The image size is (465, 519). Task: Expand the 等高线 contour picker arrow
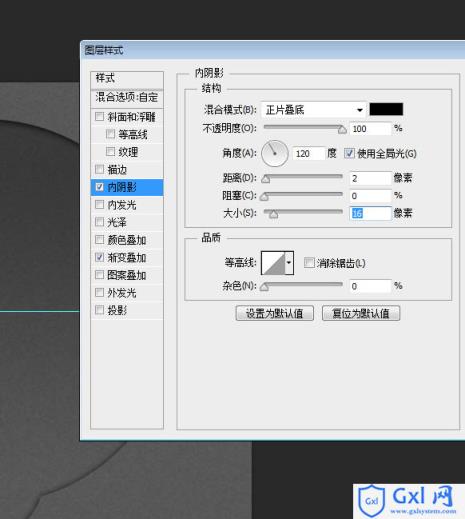click(x=289, y=263)
